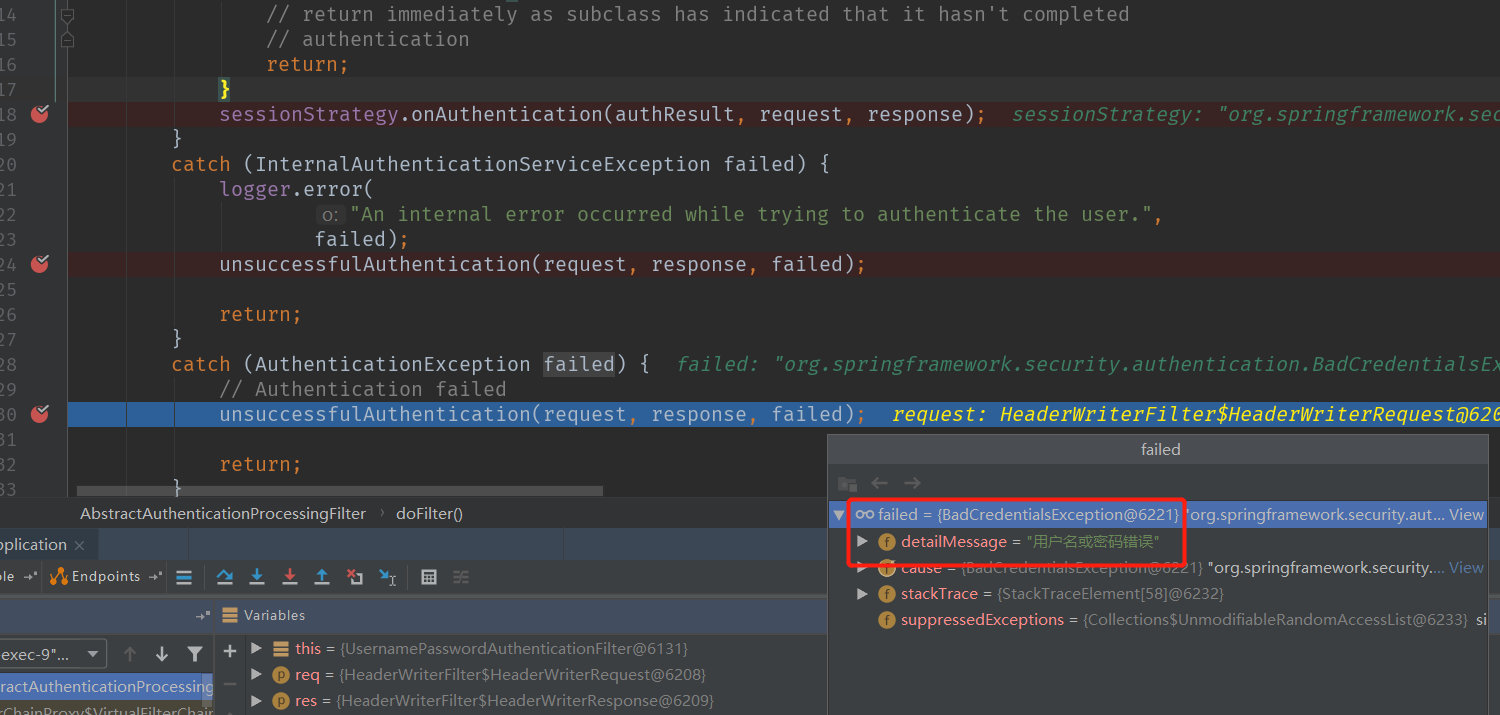Click the restore layout icon beside Variables header

click(x=203, y=616)
